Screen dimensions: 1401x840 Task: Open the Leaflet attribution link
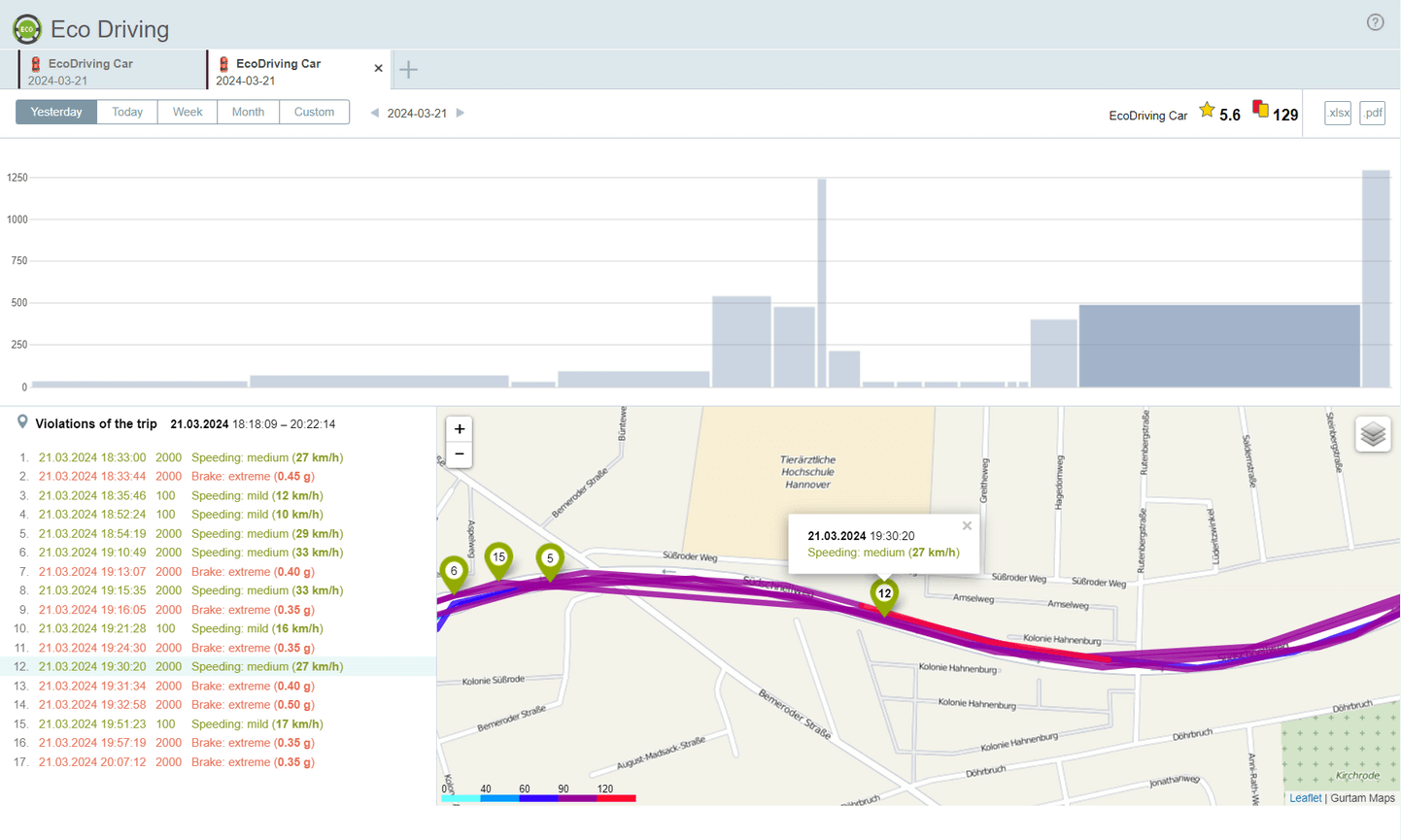point(1305,798)
